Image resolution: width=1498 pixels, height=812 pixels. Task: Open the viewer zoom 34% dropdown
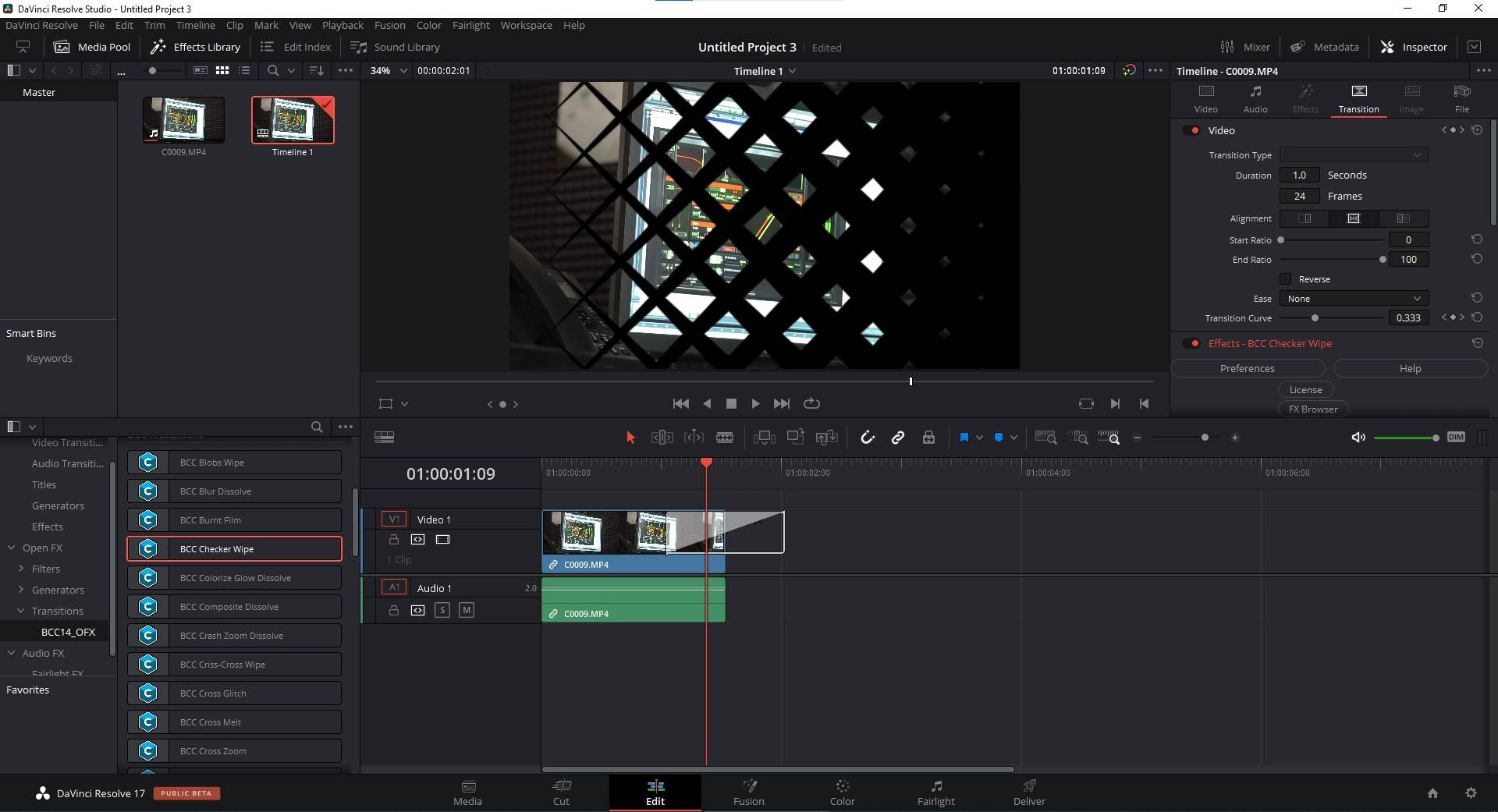(x=389, y=70)
